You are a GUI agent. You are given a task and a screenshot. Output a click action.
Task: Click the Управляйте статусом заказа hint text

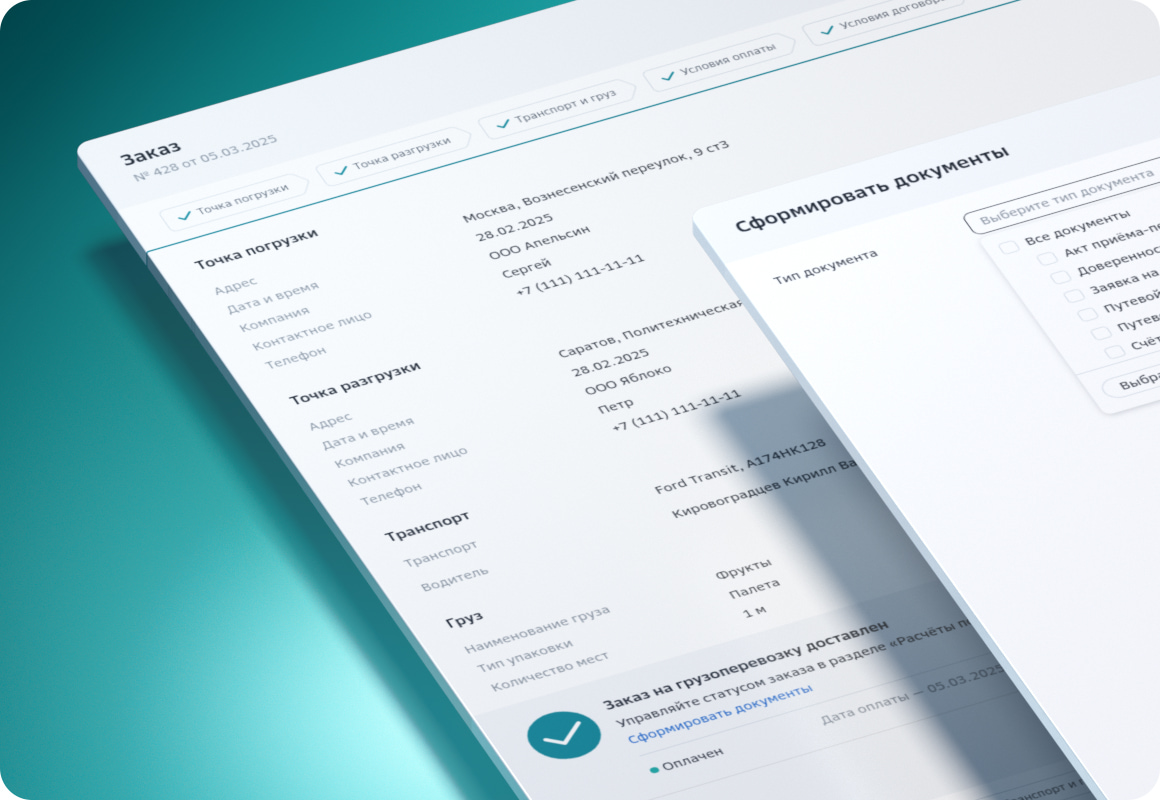pyautogui.click(x=795, y=673)
